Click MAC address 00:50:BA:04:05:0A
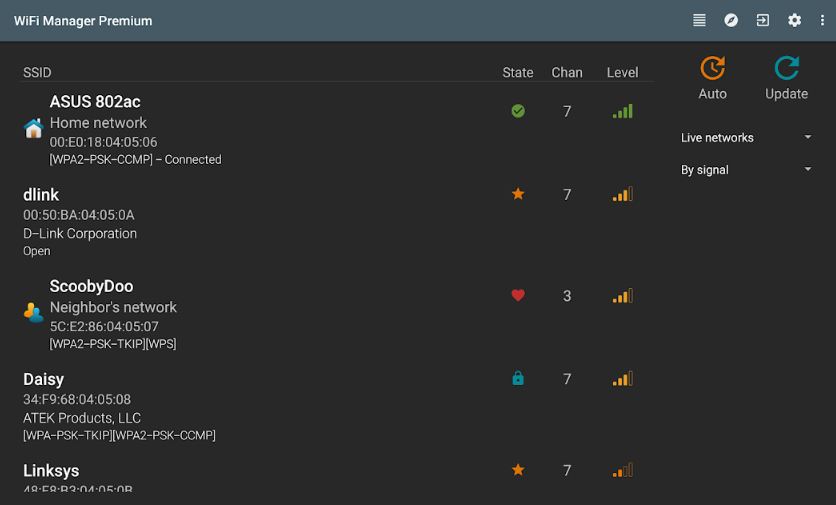This screenshot has width=836, height=505. 78,214
